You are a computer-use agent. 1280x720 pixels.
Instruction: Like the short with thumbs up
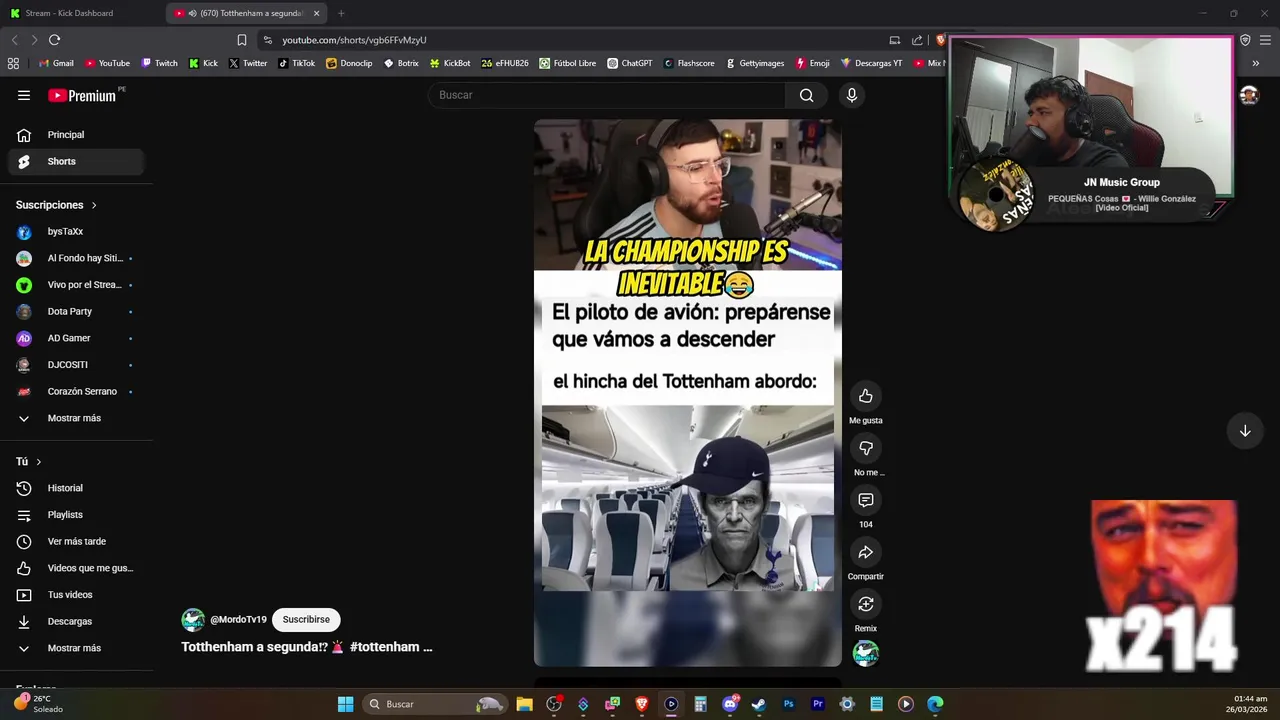[x=866, y=396]
